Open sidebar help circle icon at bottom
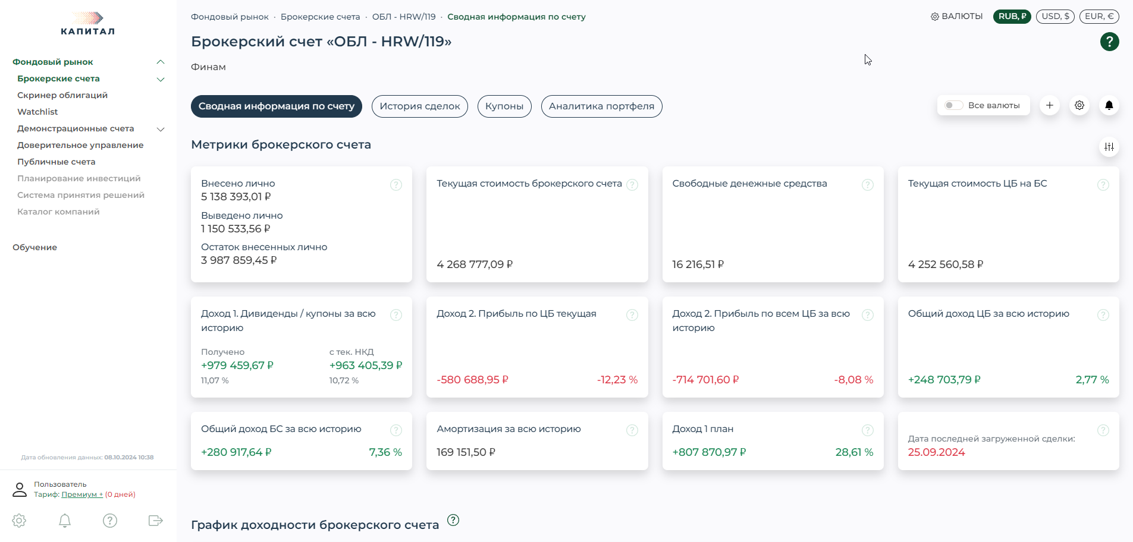 pos(110,520)
